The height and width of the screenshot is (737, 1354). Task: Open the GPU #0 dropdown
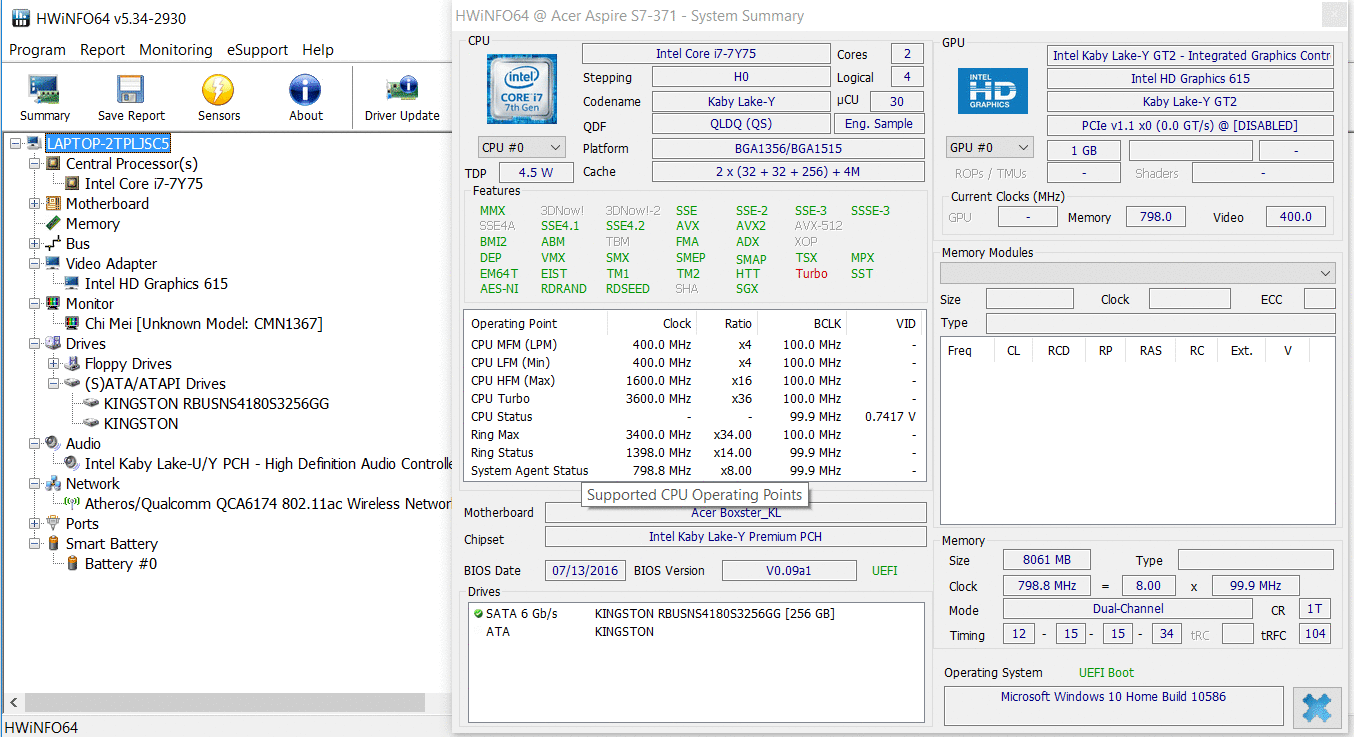tap(988, 148)
